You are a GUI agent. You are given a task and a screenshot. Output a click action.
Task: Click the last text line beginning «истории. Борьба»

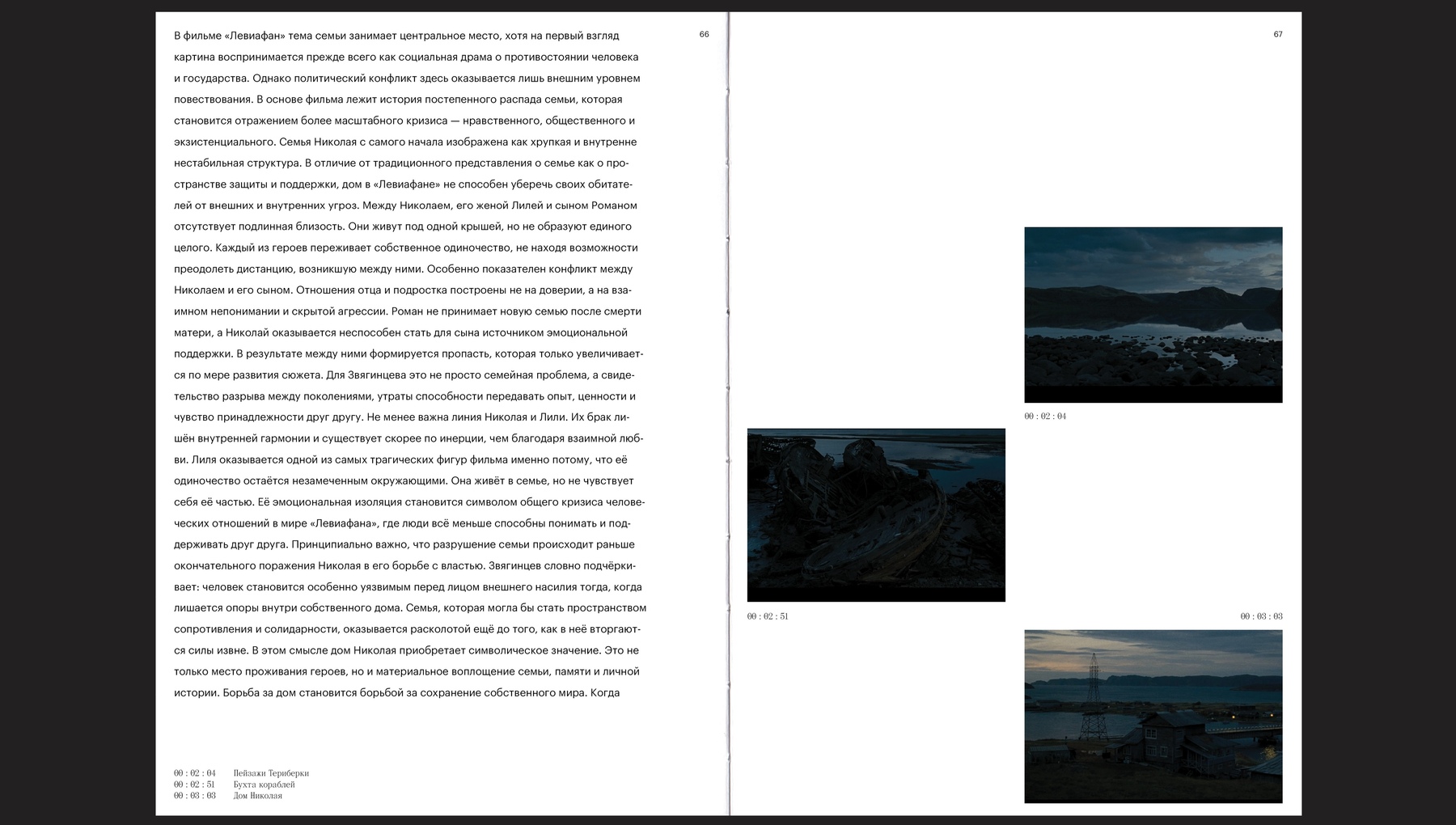tap(396, 693)
